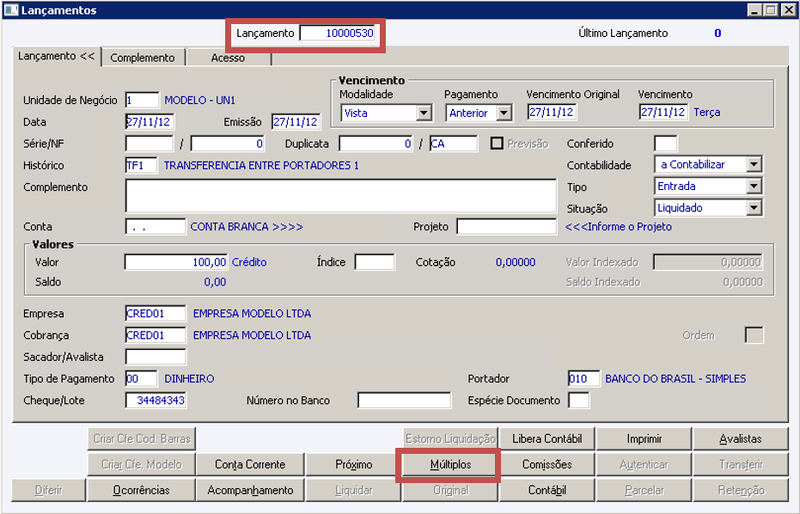
Task: Click the Libera Contábil button
Action: (547, 439)
